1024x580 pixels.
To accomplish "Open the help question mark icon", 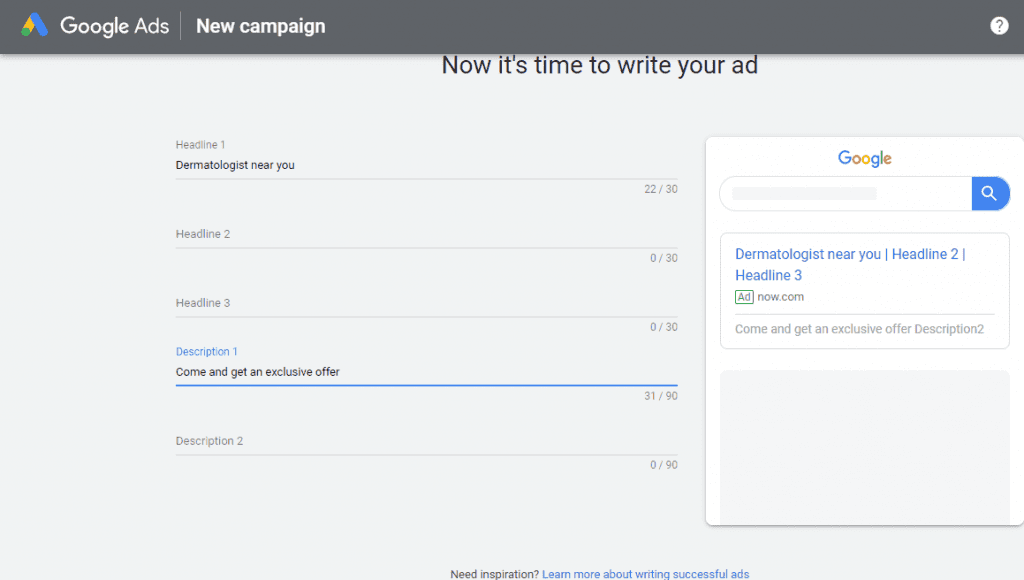I will click(x=998, y=26).
